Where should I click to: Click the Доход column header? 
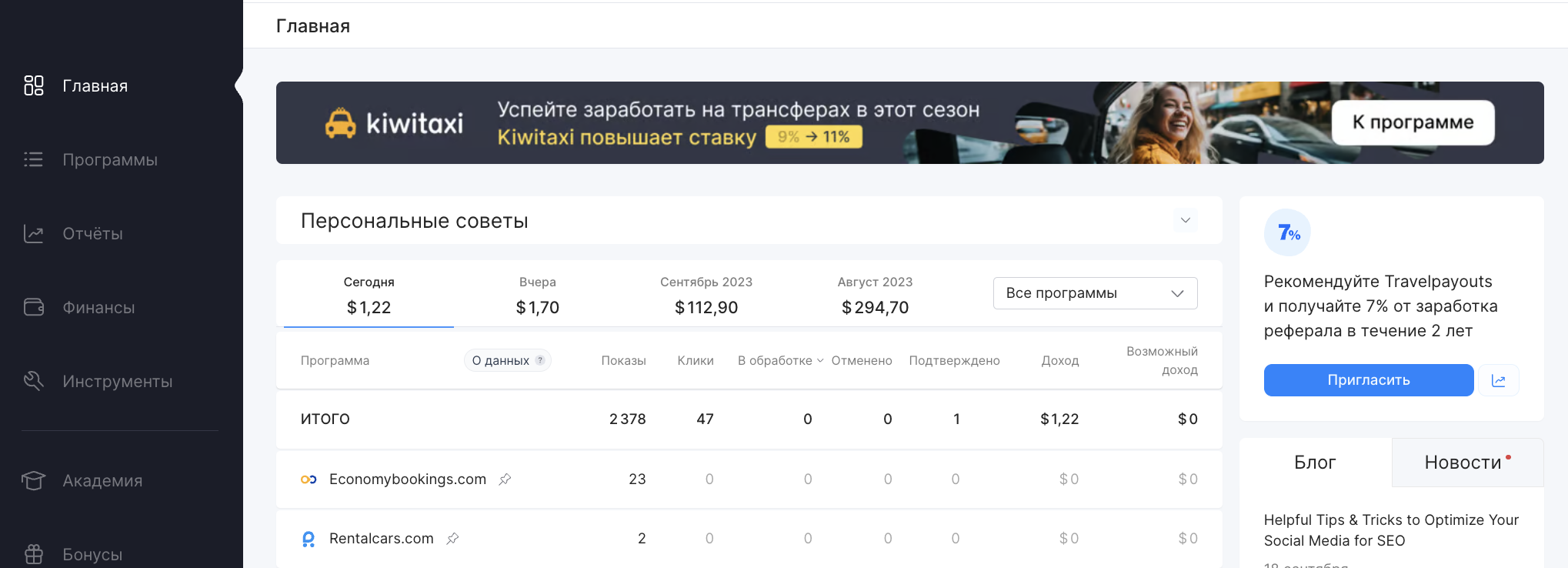(1060, 360)
